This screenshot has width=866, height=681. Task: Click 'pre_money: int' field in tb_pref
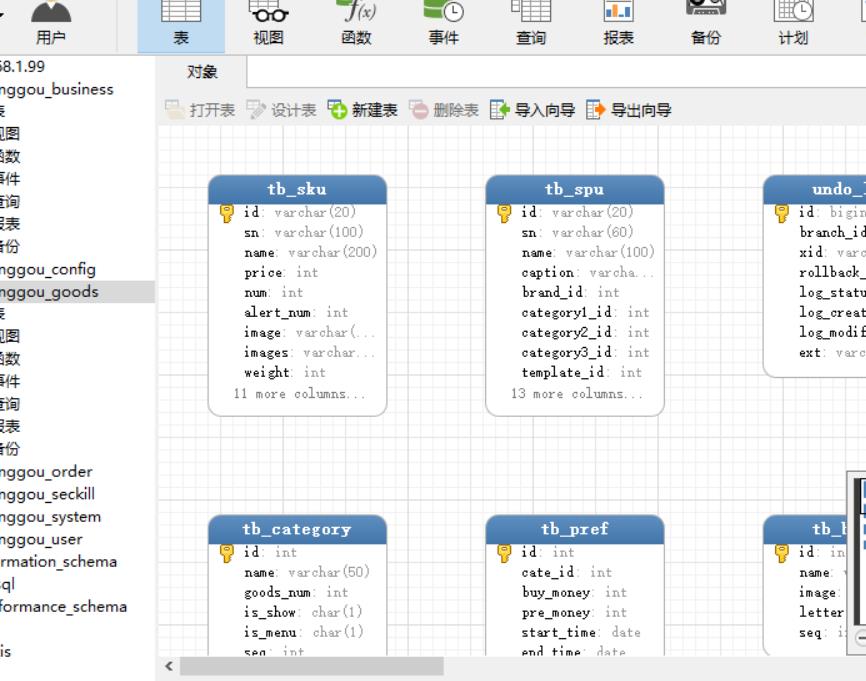[x=574, y=613]
